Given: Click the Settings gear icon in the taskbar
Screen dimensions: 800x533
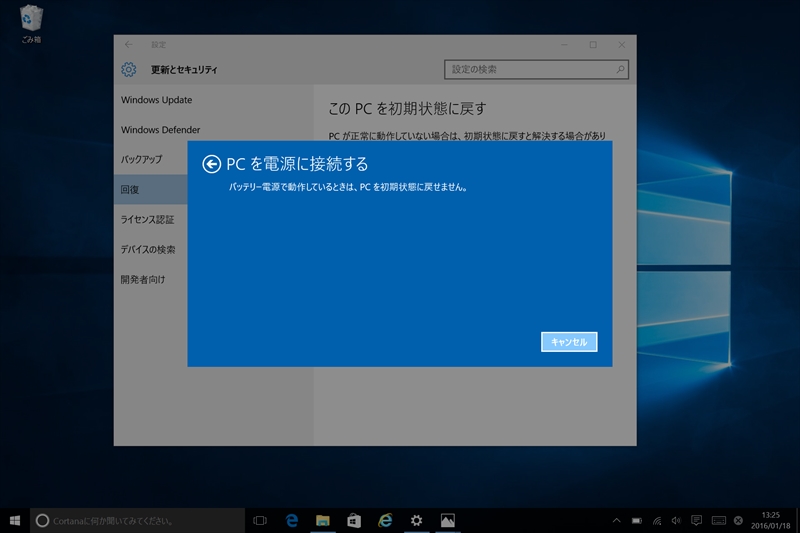Looking at the screenshot, I should 416,520.
